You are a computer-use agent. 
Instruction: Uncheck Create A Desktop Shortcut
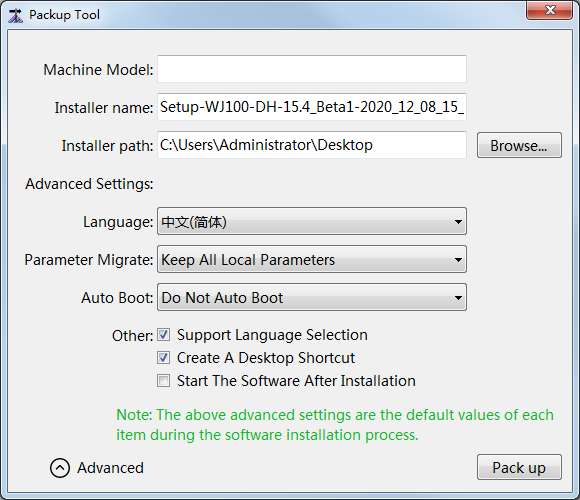tap(163, 358)
